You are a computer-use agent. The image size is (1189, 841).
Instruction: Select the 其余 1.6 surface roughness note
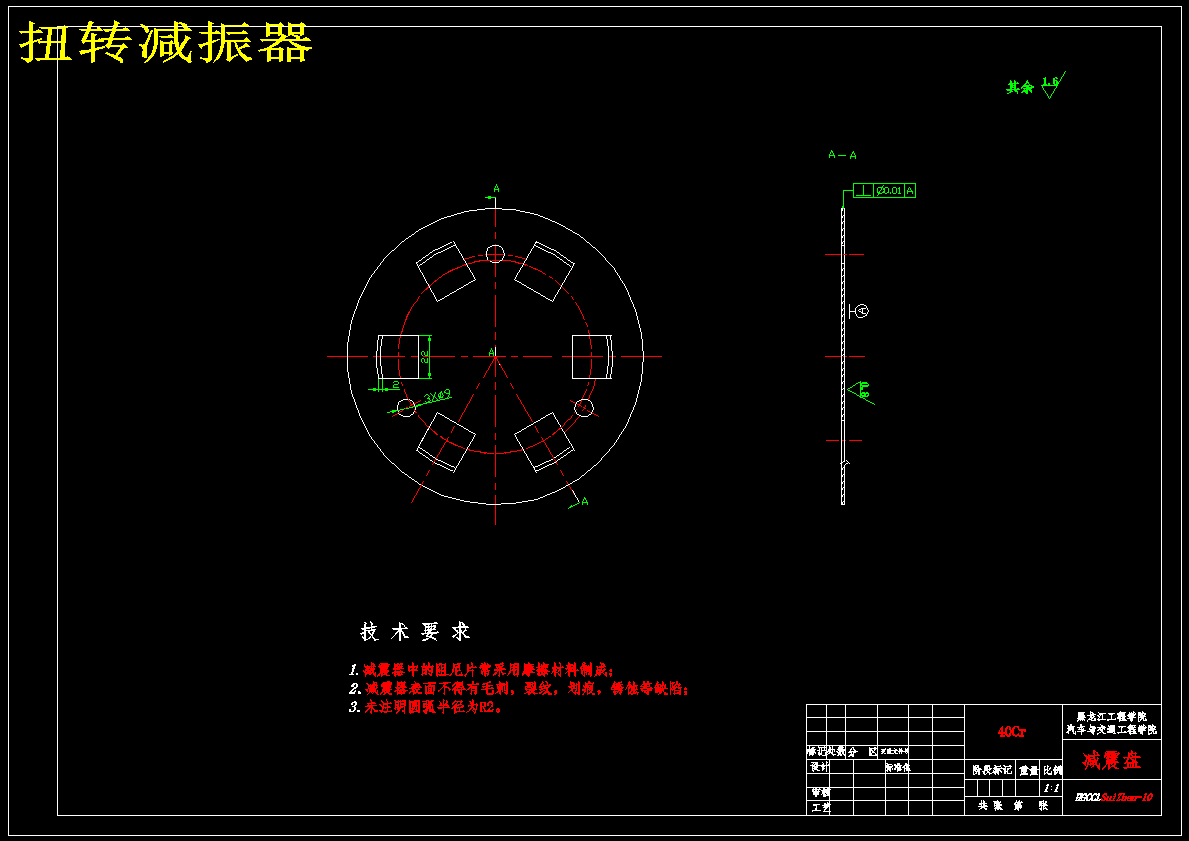pyautogui.click(x=1036, y=86)
